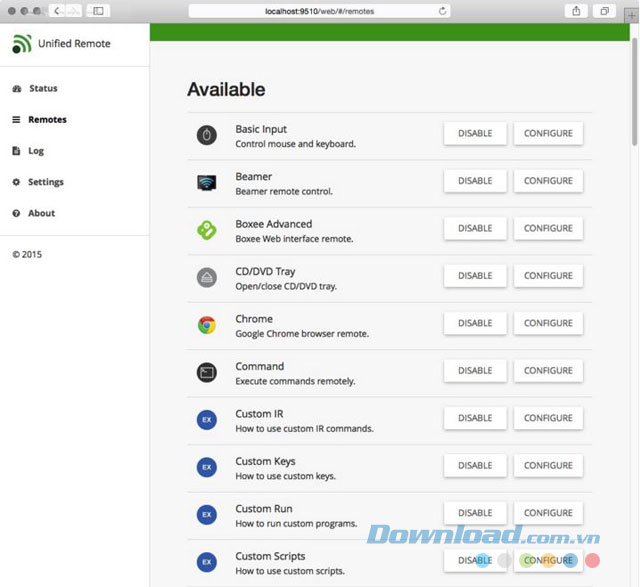The width and height of the screenshot is (640, 587).
Task: Click the 'Execute commands remotely.' description
Action: 295,381
